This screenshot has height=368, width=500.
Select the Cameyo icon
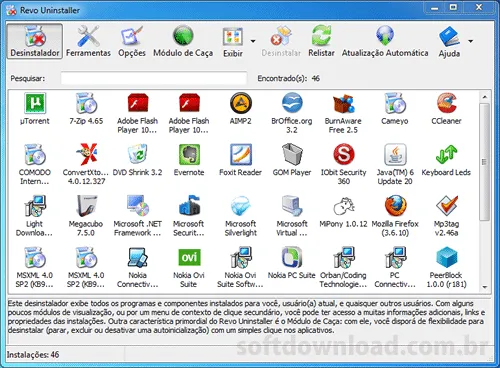click(x=395, y=103)
